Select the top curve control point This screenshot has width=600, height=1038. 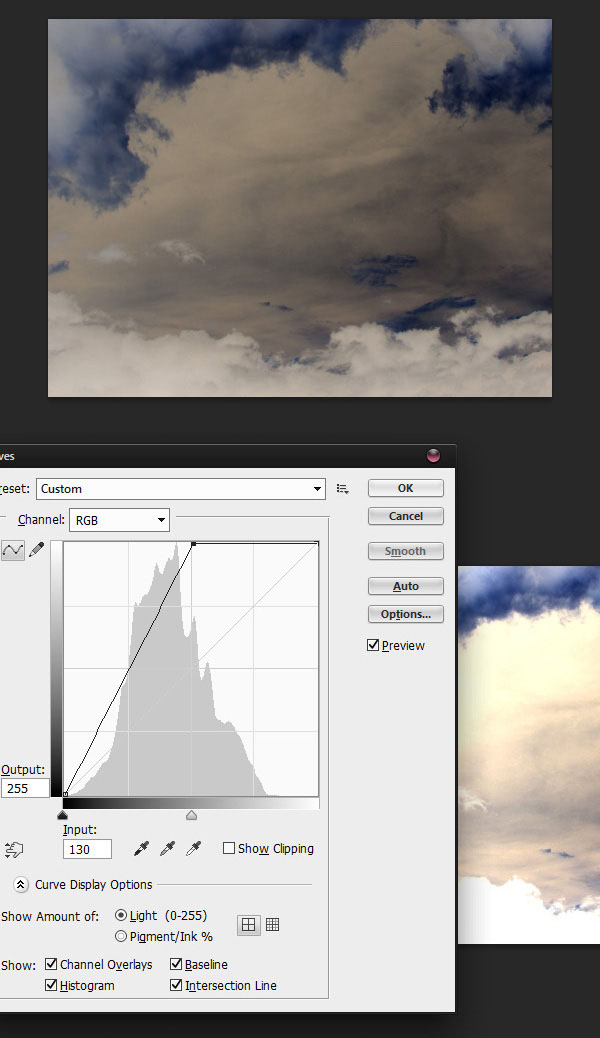point(193,543)
